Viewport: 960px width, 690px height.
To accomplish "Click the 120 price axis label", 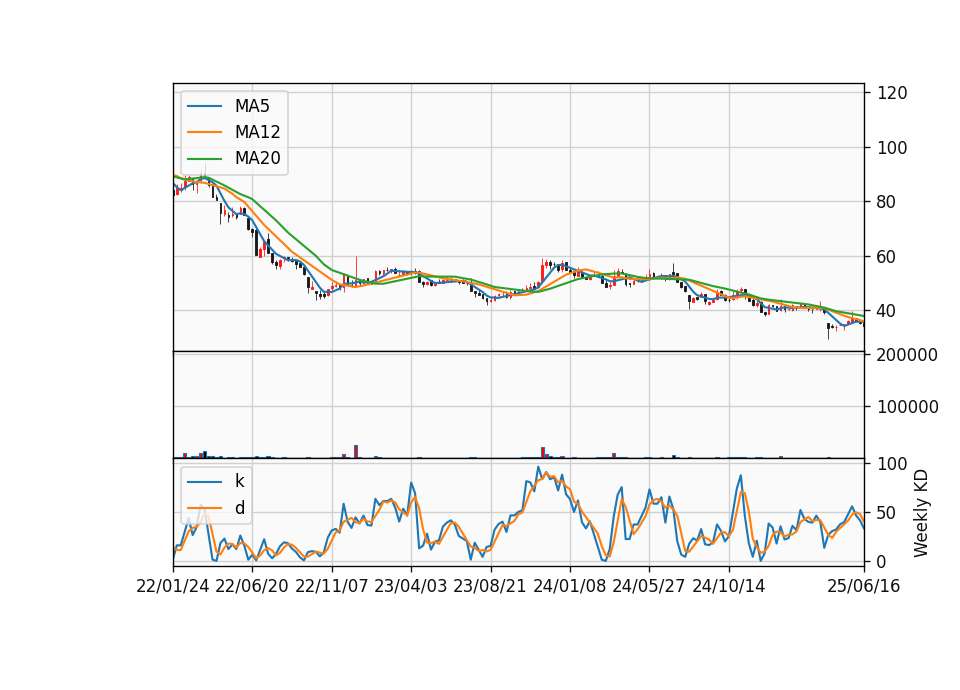I will point(892,93).
